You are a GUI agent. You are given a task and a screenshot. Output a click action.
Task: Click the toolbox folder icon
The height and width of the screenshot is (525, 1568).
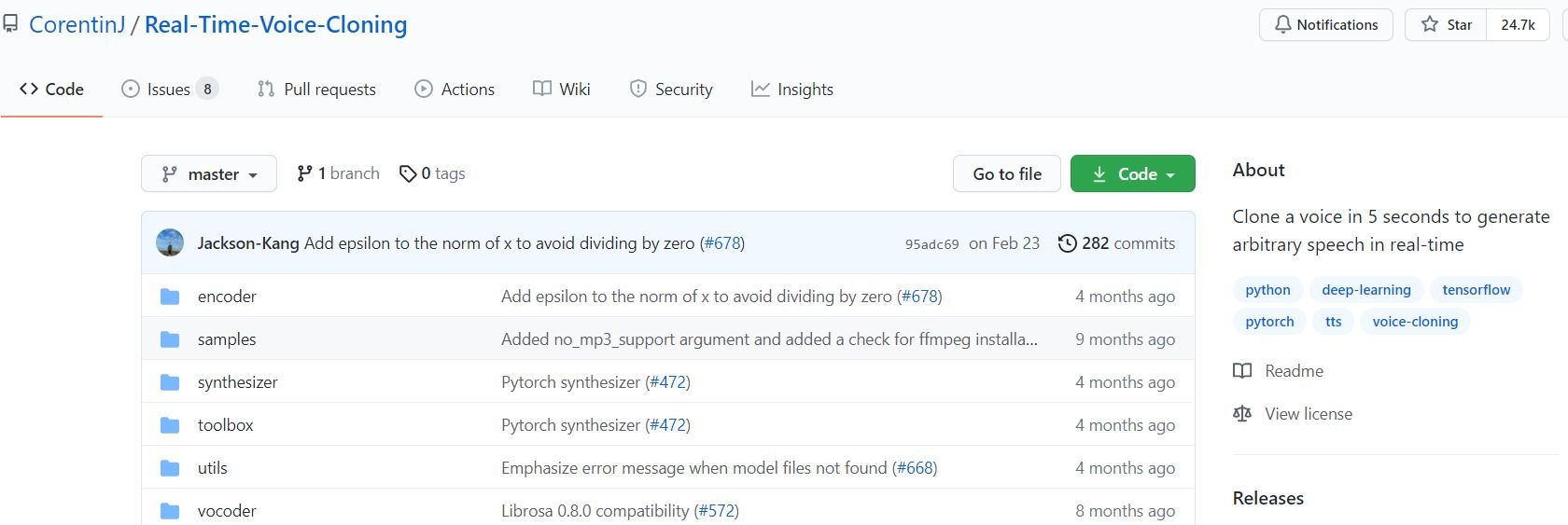coord(170,425)
